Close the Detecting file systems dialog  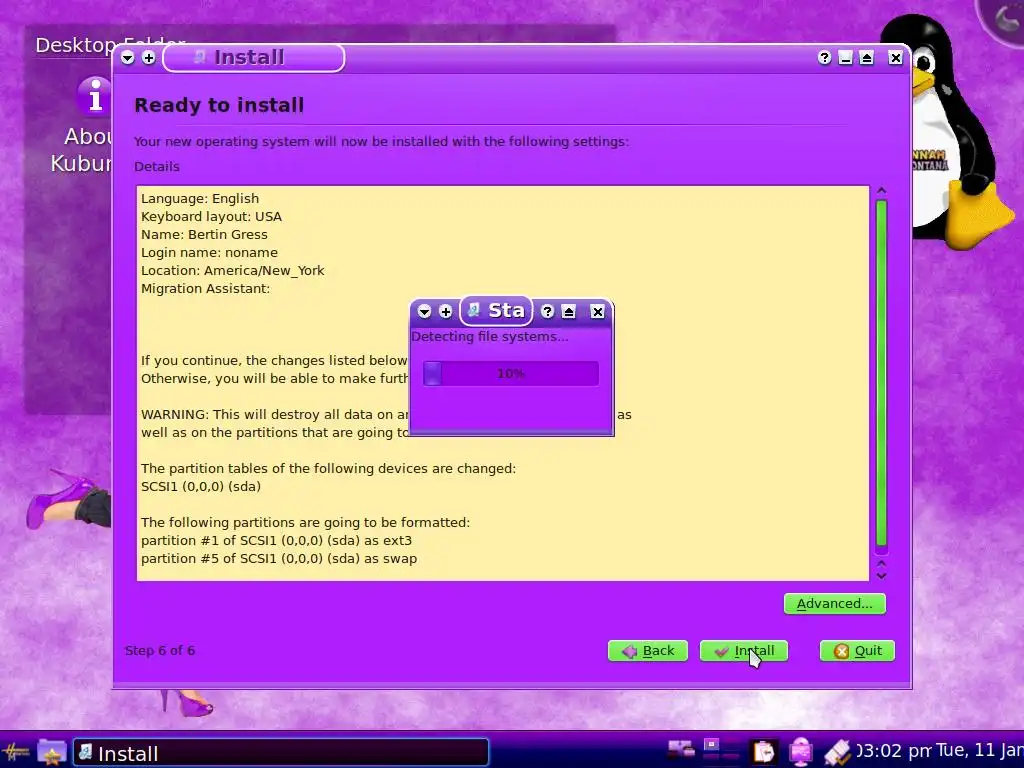pyautogui.click(x=597, y=312)
